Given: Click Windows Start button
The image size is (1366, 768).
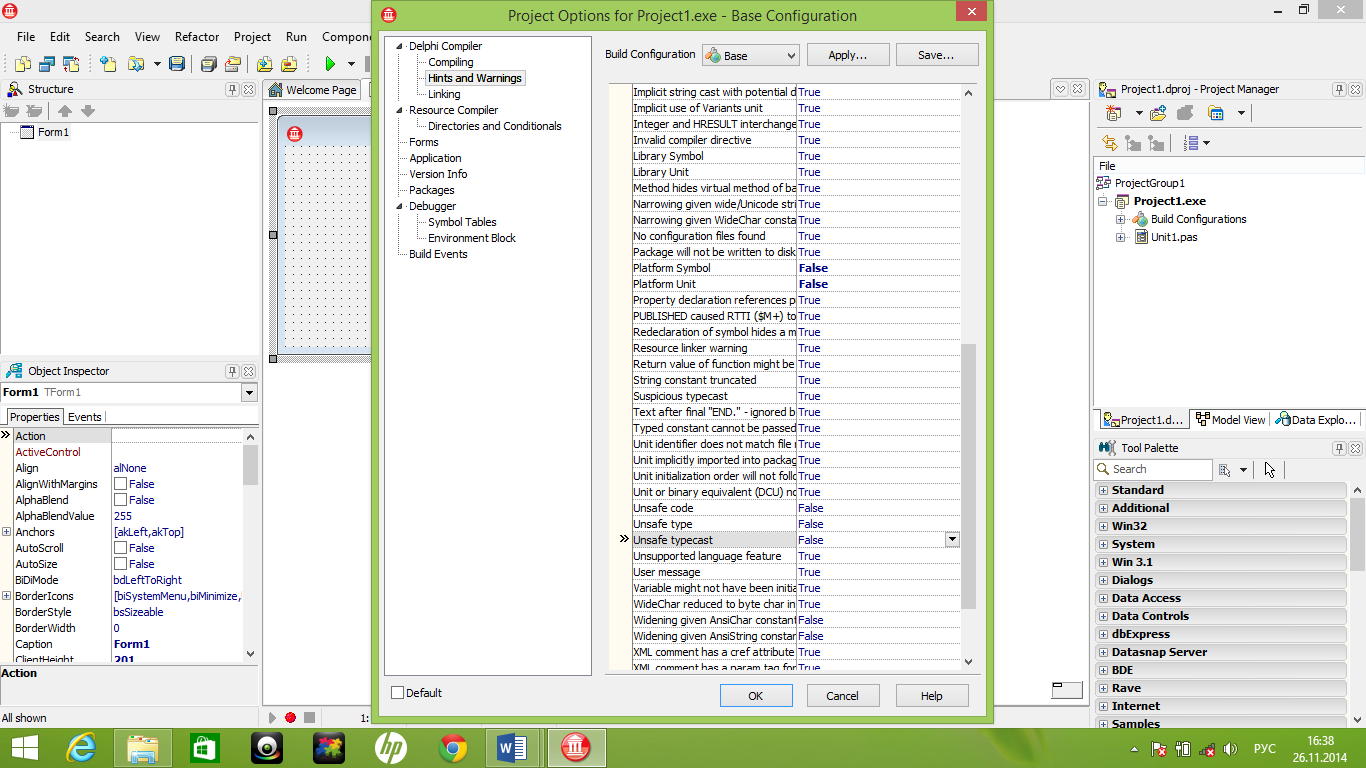Looking at the screenshot, I should [x=24, y=747].
